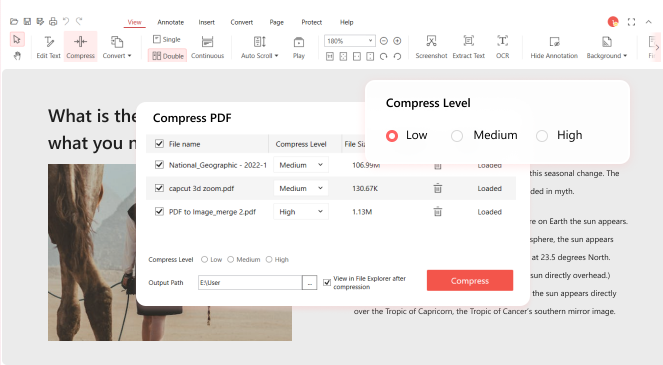Open compress level dropdown for PDF to Image_merge 2.pdf
This screenshot has width=663, height=365.
click(x=301, y=211)
